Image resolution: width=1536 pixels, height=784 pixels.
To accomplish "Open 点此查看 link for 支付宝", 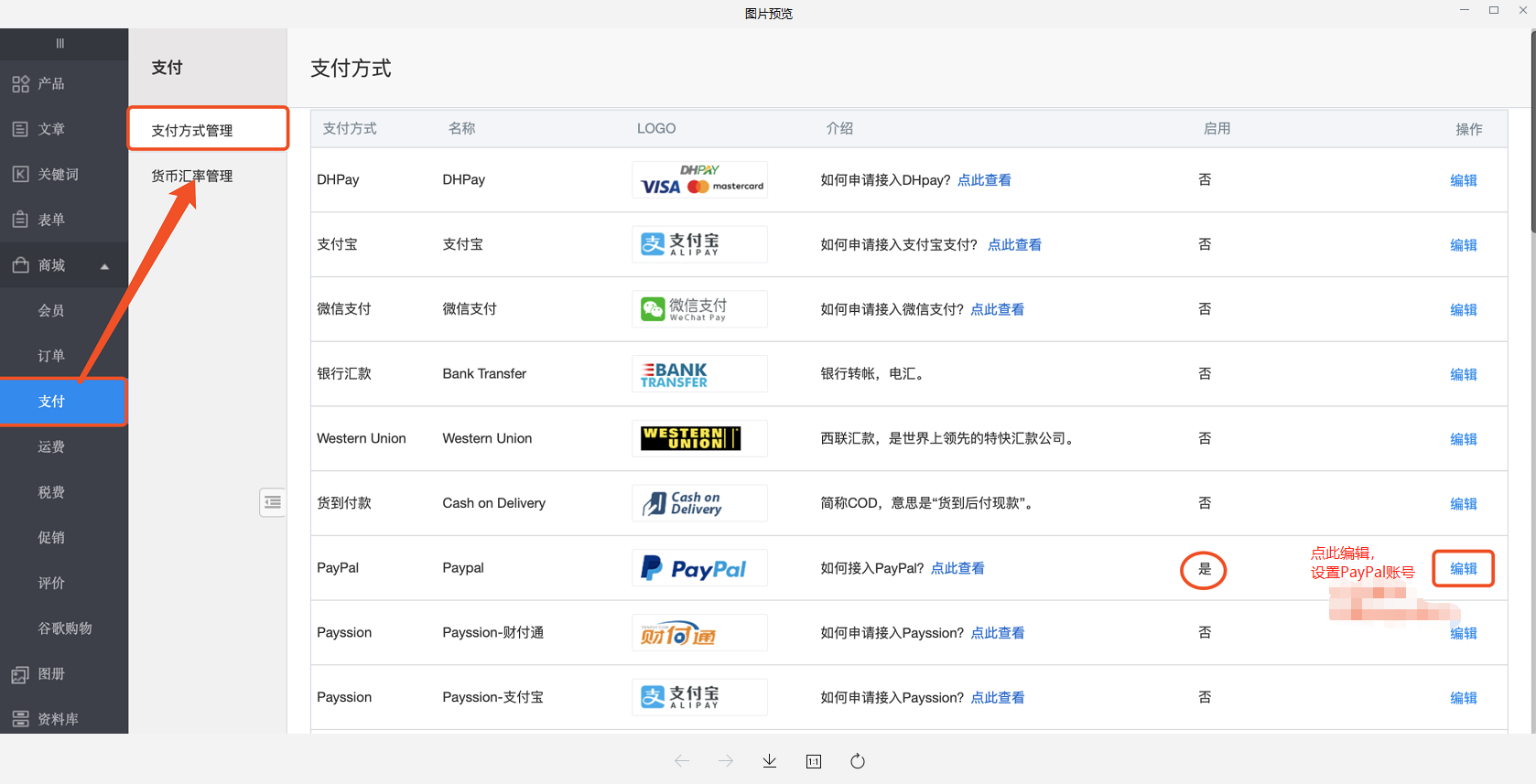I will point(1014,244).
